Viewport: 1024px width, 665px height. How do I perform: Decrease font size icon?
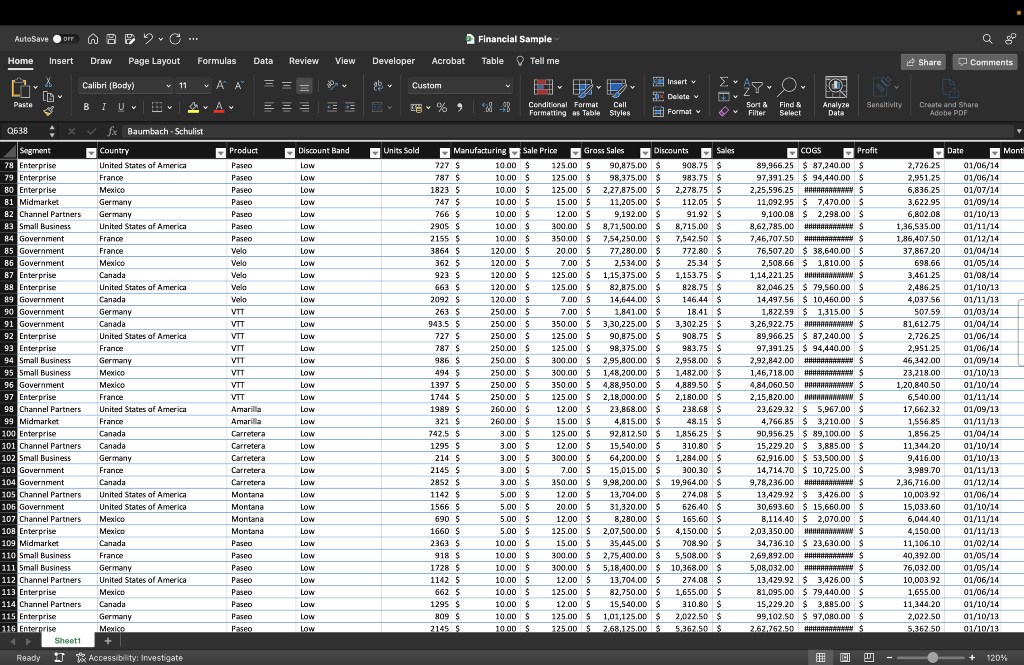(x=239, y=86)
